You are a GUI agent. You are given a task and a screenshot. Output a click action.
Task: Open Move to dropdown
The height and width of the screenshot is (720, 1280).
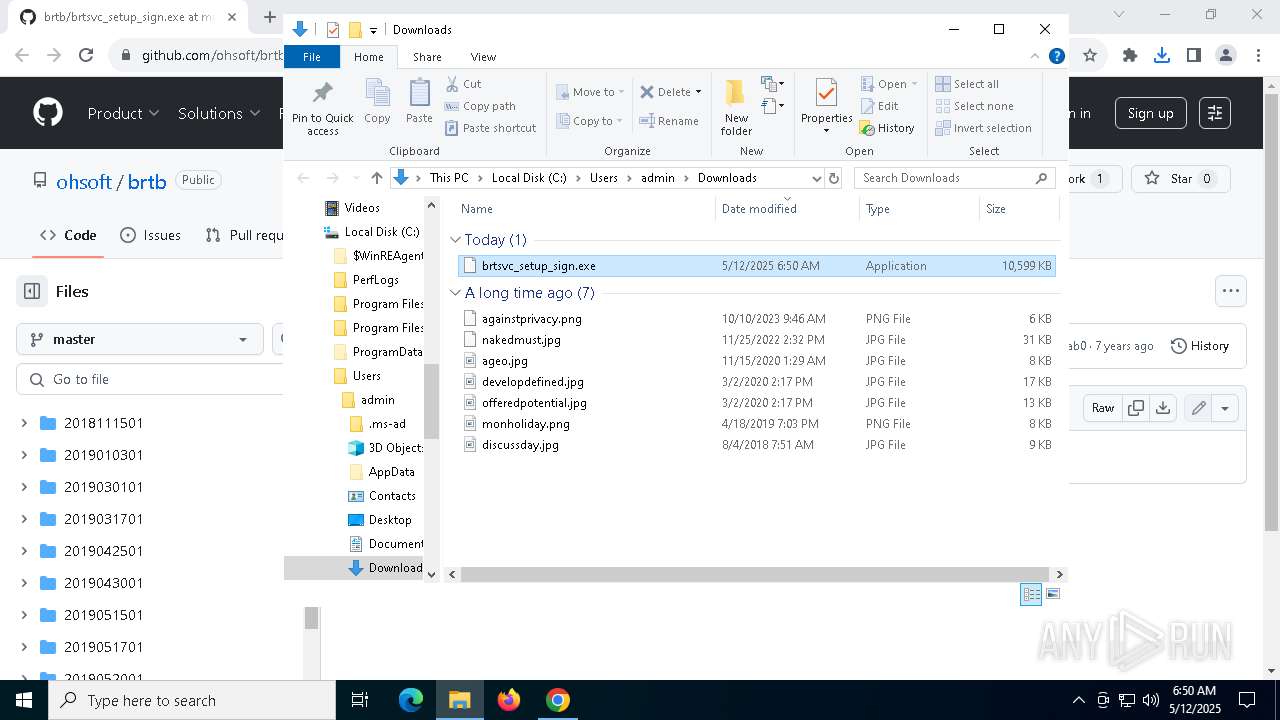590,92
